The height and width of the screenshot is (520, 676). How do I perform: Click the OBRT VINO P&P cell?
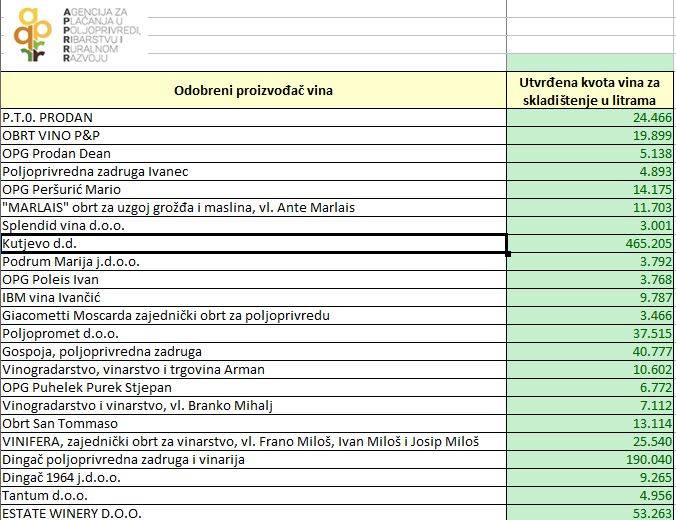[253, 136]
